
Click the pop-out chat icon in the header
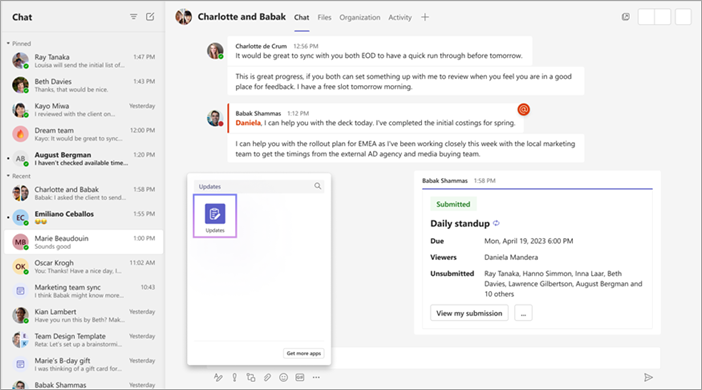click(625, 17)
